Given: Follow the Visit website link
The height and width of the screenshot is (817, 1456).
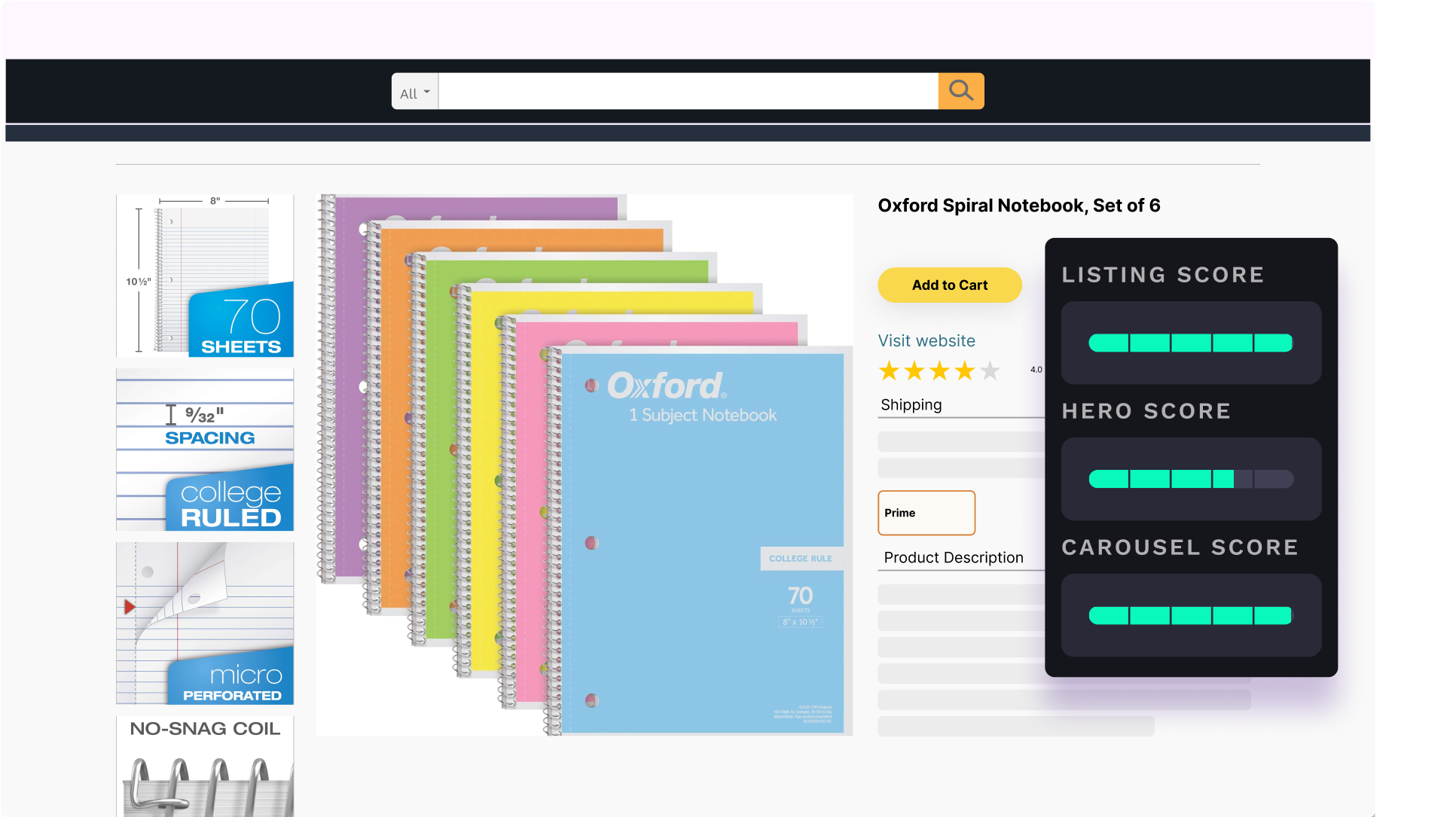Looking at the screenshot, I should click(926, 341).
